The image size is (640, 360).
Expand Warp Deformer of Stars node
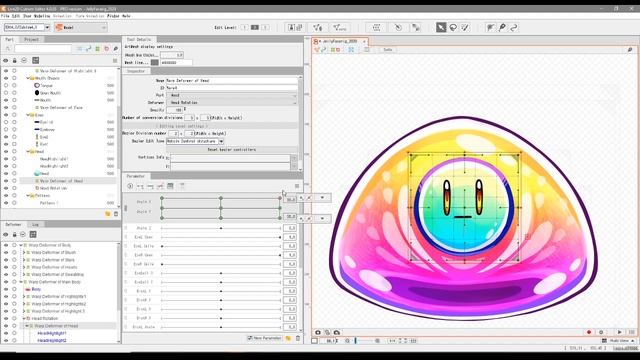pyautogui.click(x=24, y=260)
